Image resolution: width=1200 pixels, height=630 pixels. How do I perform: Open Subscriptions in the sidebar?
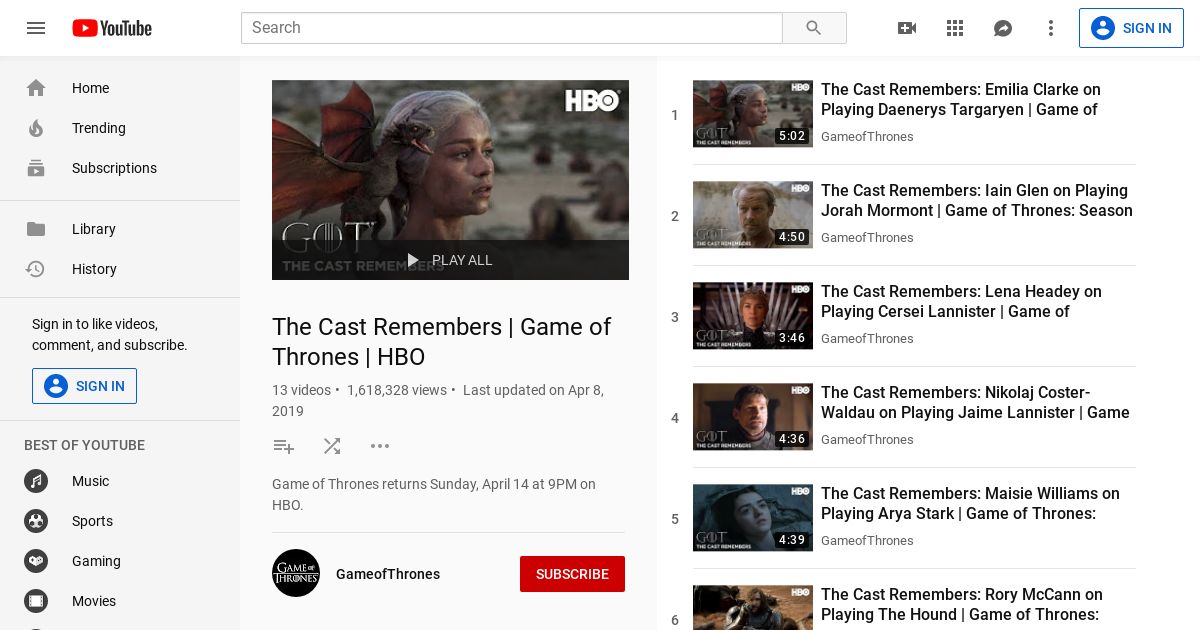(120, 168)
